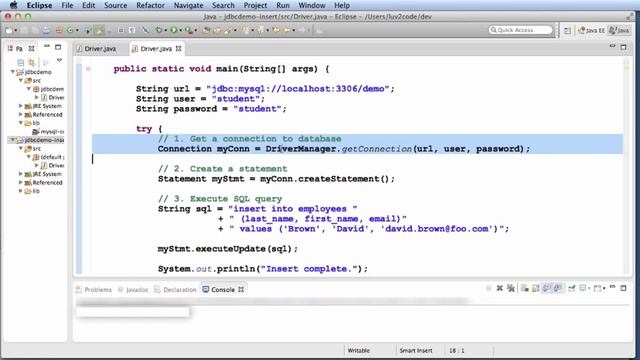Minimize the editor area
This screenshot has height=360, width=640.
(x=612, y=46)
